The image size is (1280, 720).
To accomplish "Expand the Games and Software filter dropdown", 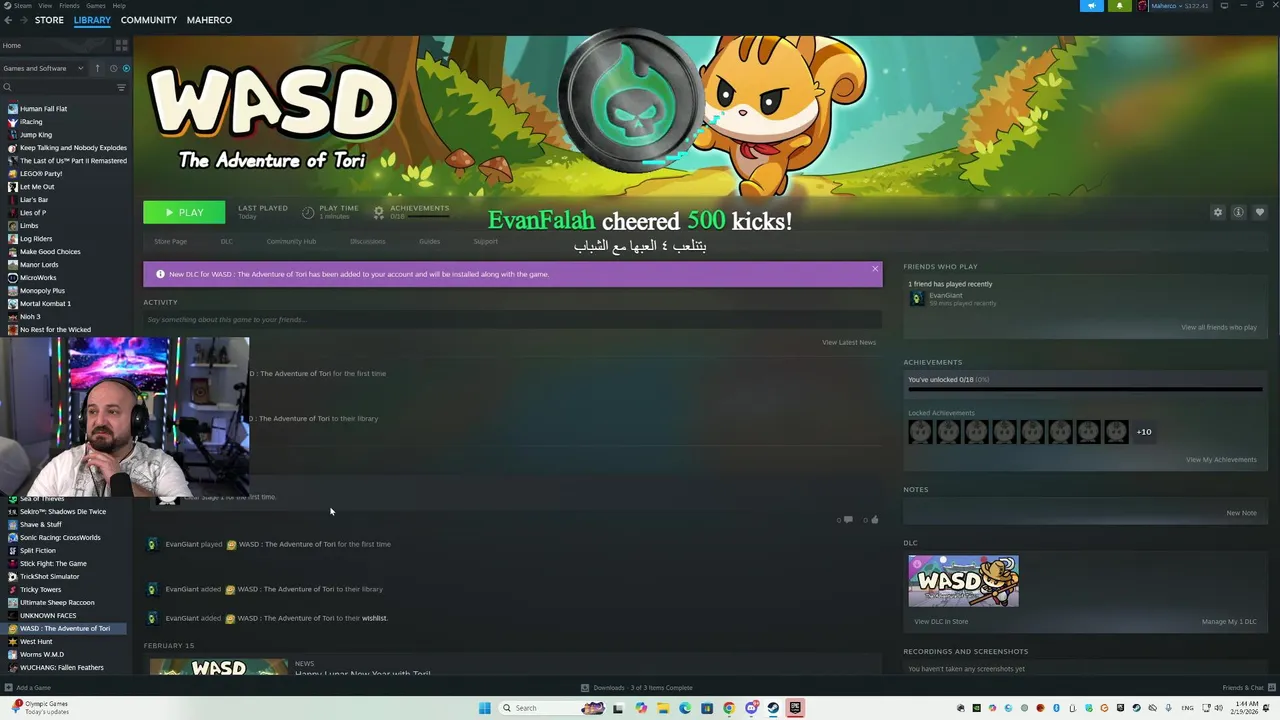I will tap(44, 68).
